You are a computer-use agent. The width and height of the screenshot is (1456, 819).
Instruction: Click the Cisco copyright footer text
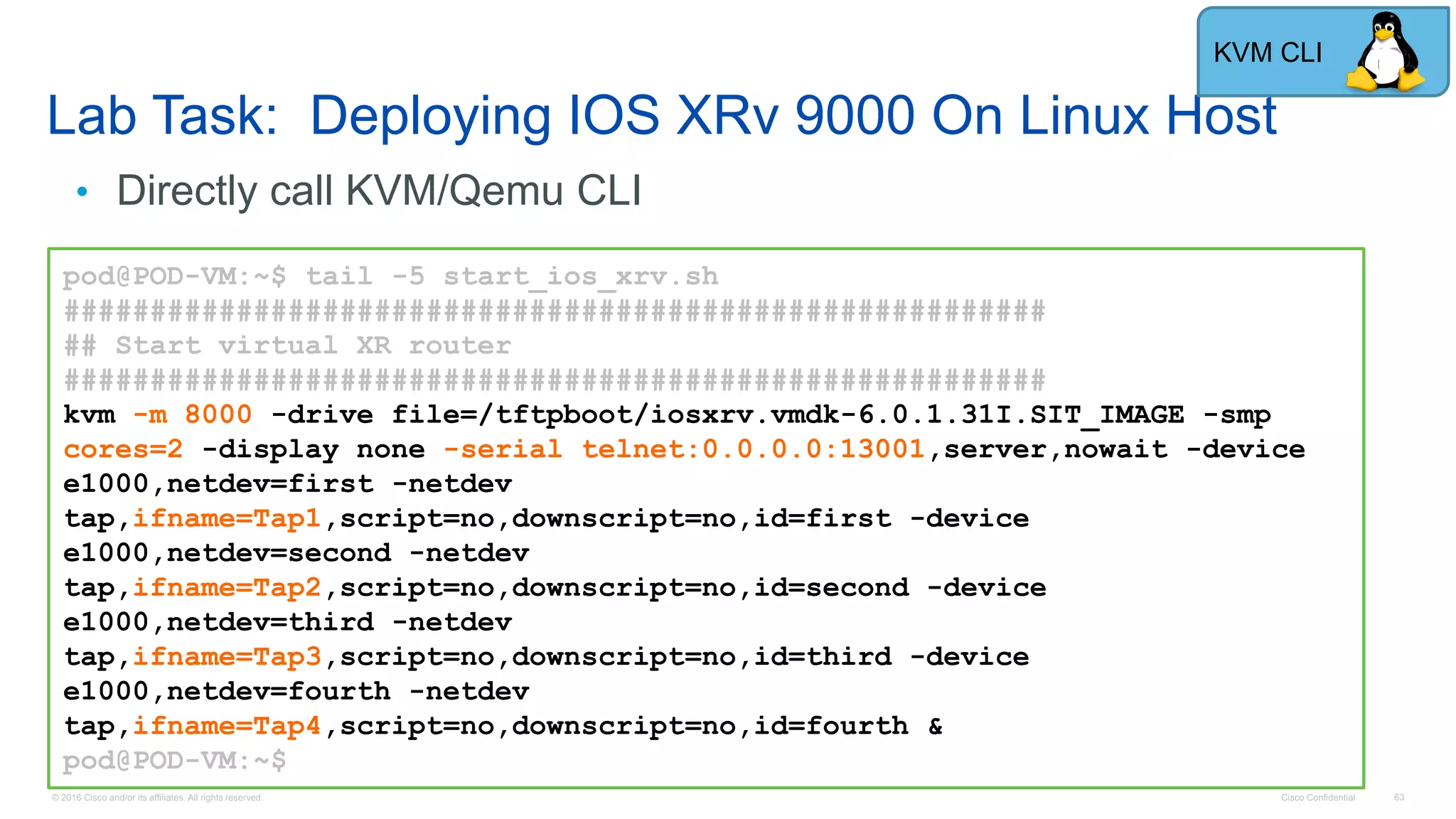[x=157, y=798]
